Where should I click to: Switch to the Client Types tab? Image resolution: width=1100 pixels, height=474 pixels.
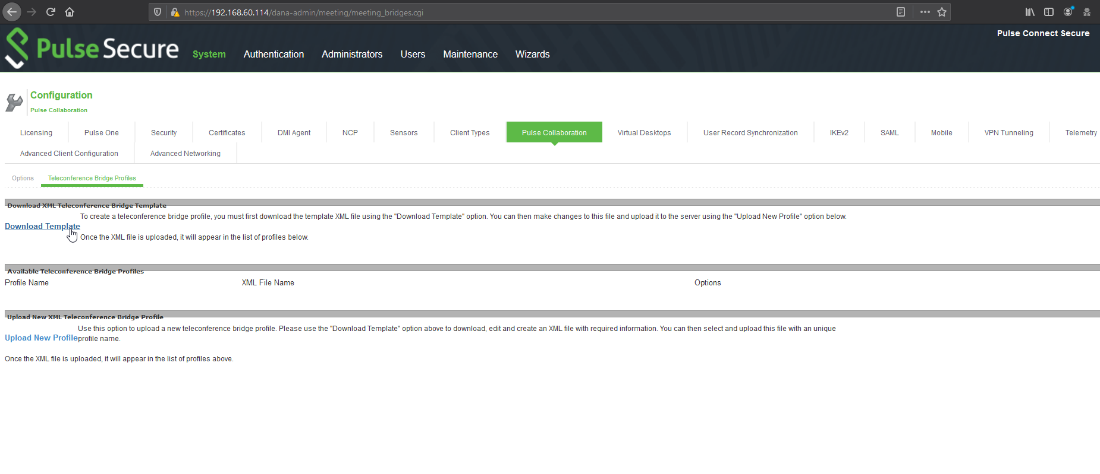470,133
